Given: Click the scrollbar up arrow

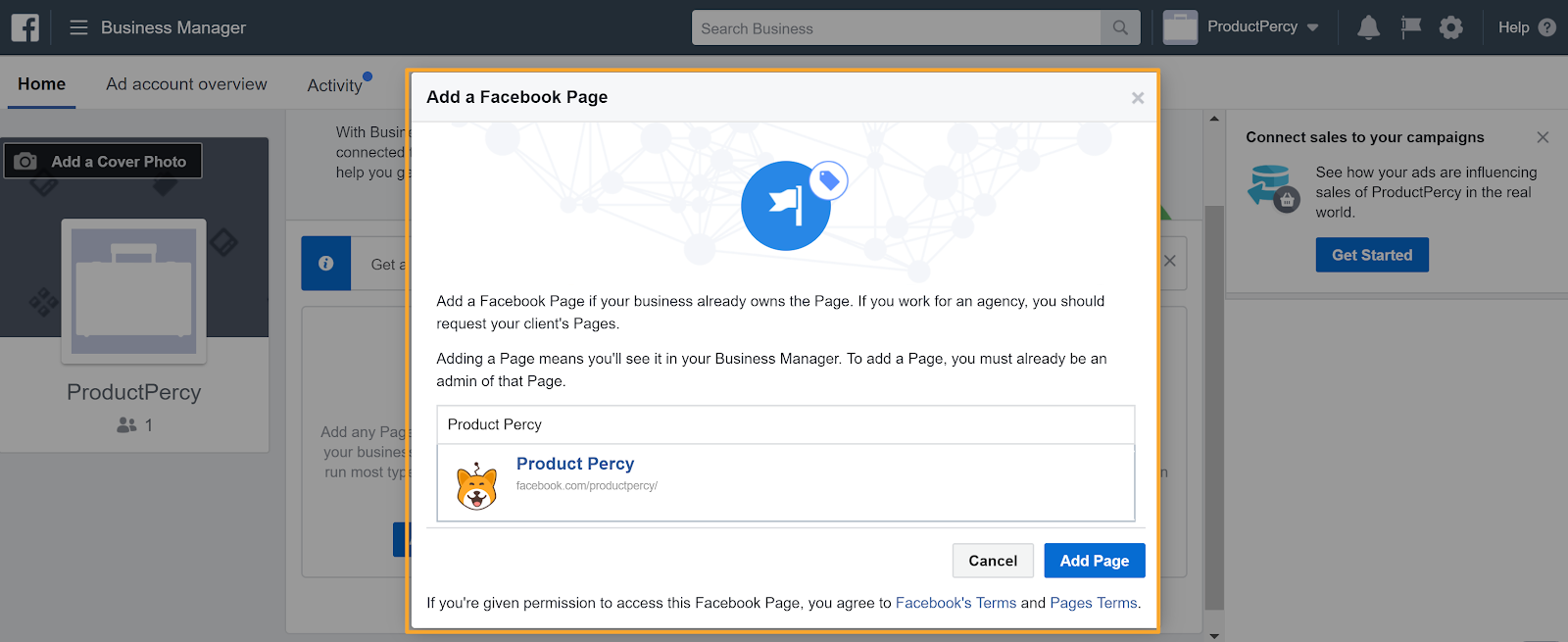Looking at the screenshot, I should point(1214,119).
